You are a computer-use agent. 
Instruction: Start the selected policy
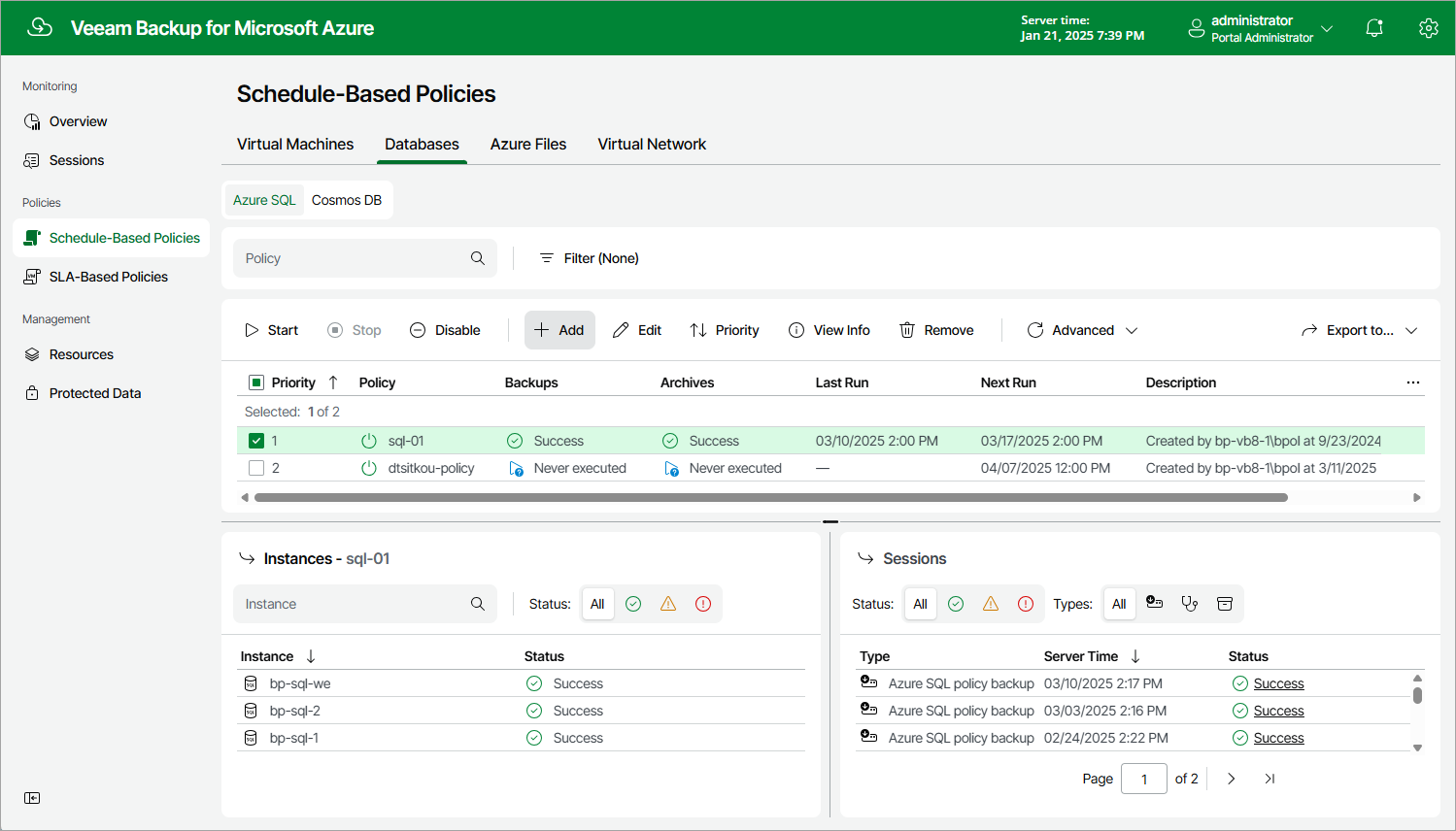(x=271, y=330)
